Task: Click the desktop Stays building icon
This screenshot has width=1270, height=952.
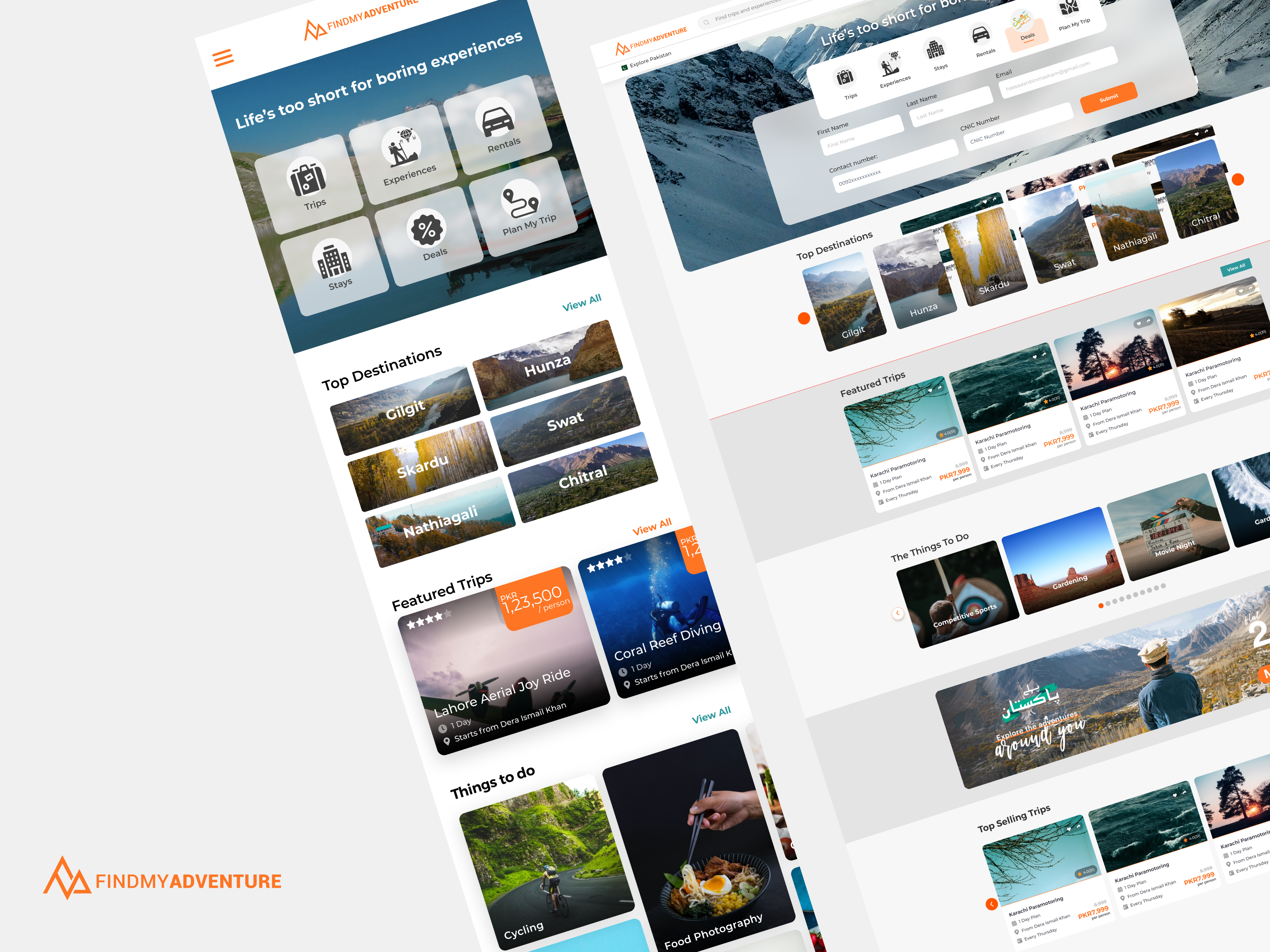Action: pos(935,49)
